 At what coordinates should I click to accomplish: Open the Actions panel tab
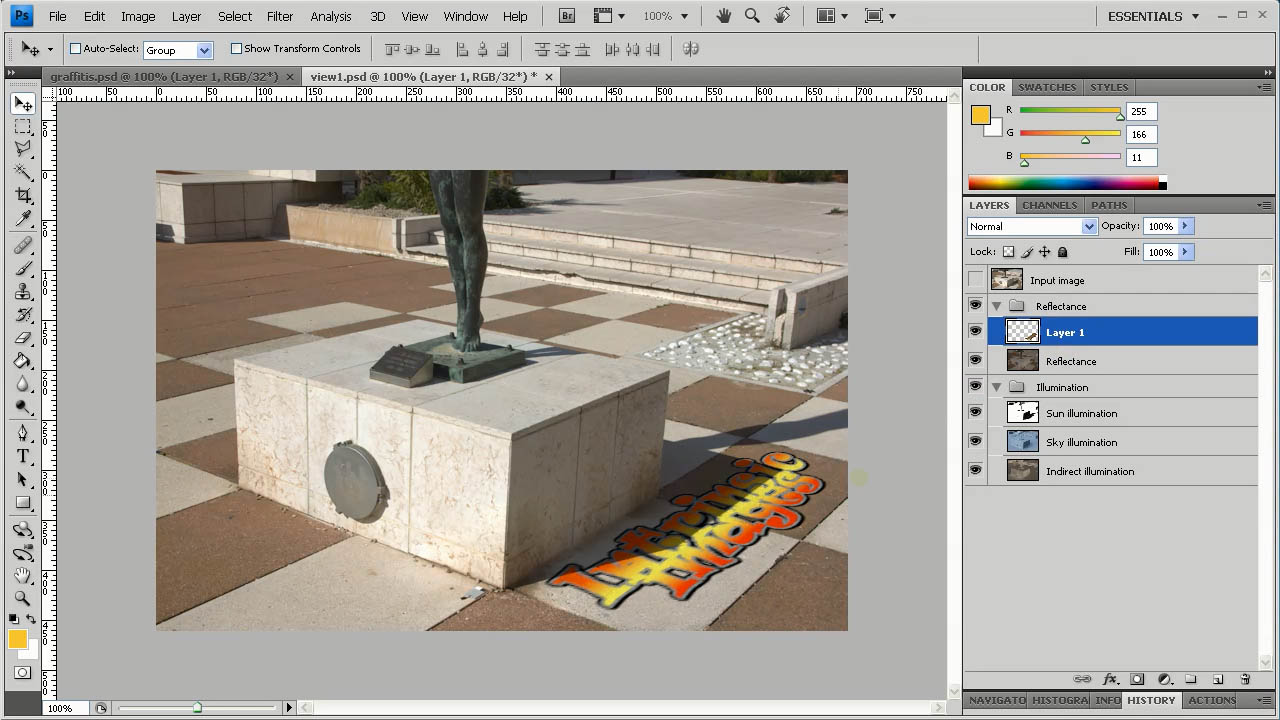click(x=1212, y=700)
